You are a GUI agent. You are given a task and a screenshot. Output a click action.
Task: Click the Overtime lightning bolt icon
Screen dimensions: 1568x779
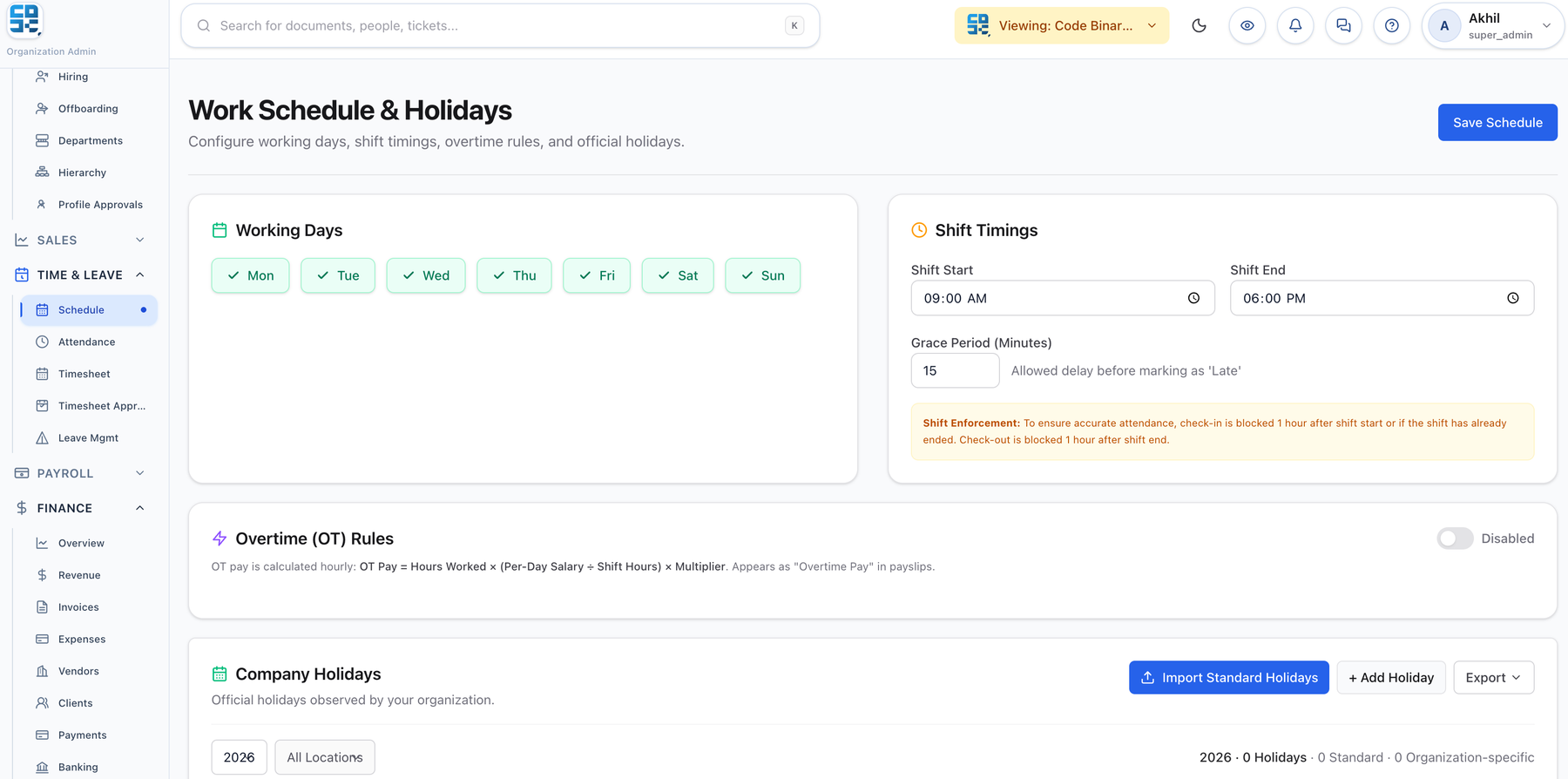(x=220, y=539)
